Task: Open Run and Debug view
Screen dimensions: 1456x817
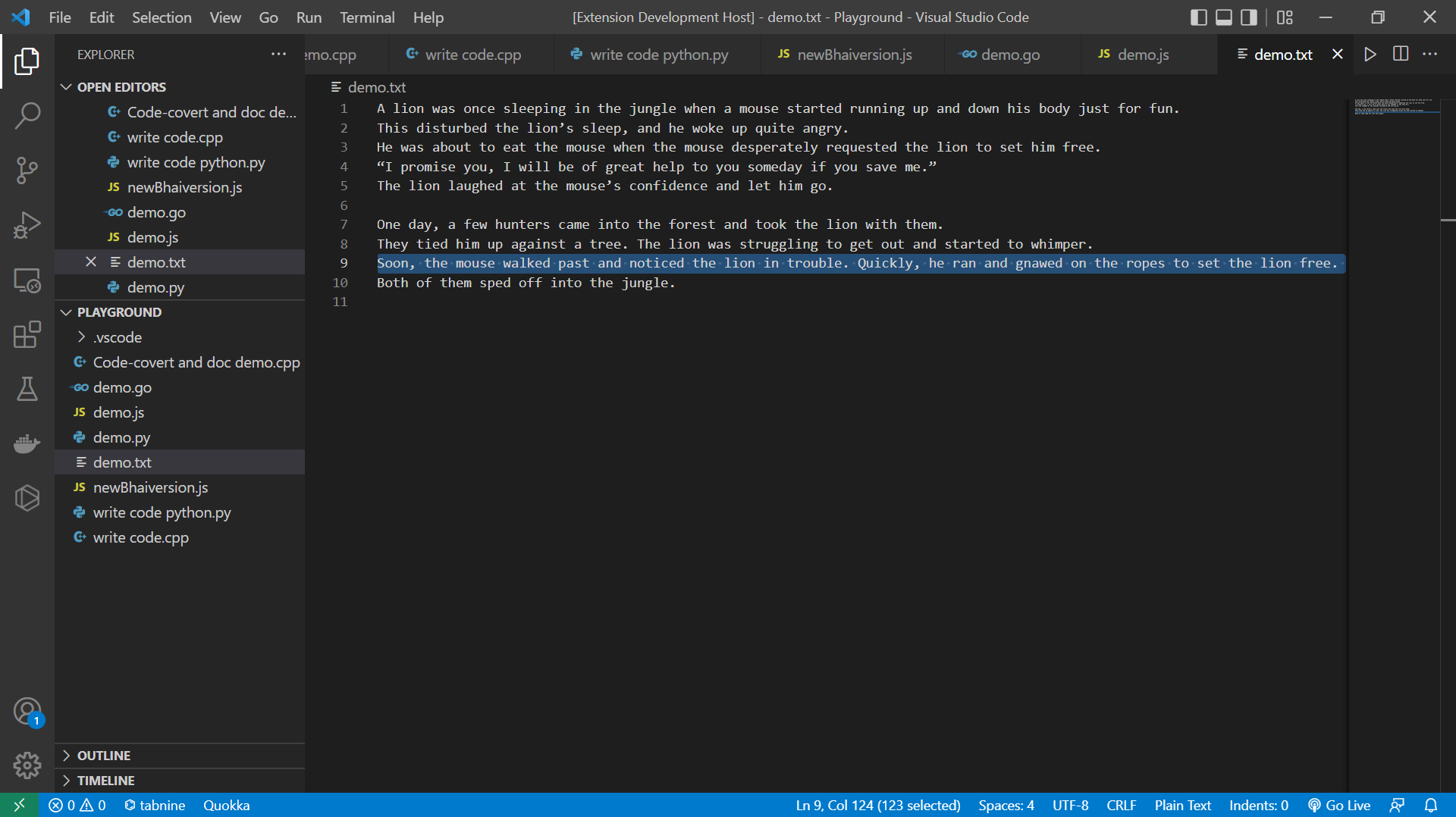Action: pyautogui.click(x=27, y=225)
